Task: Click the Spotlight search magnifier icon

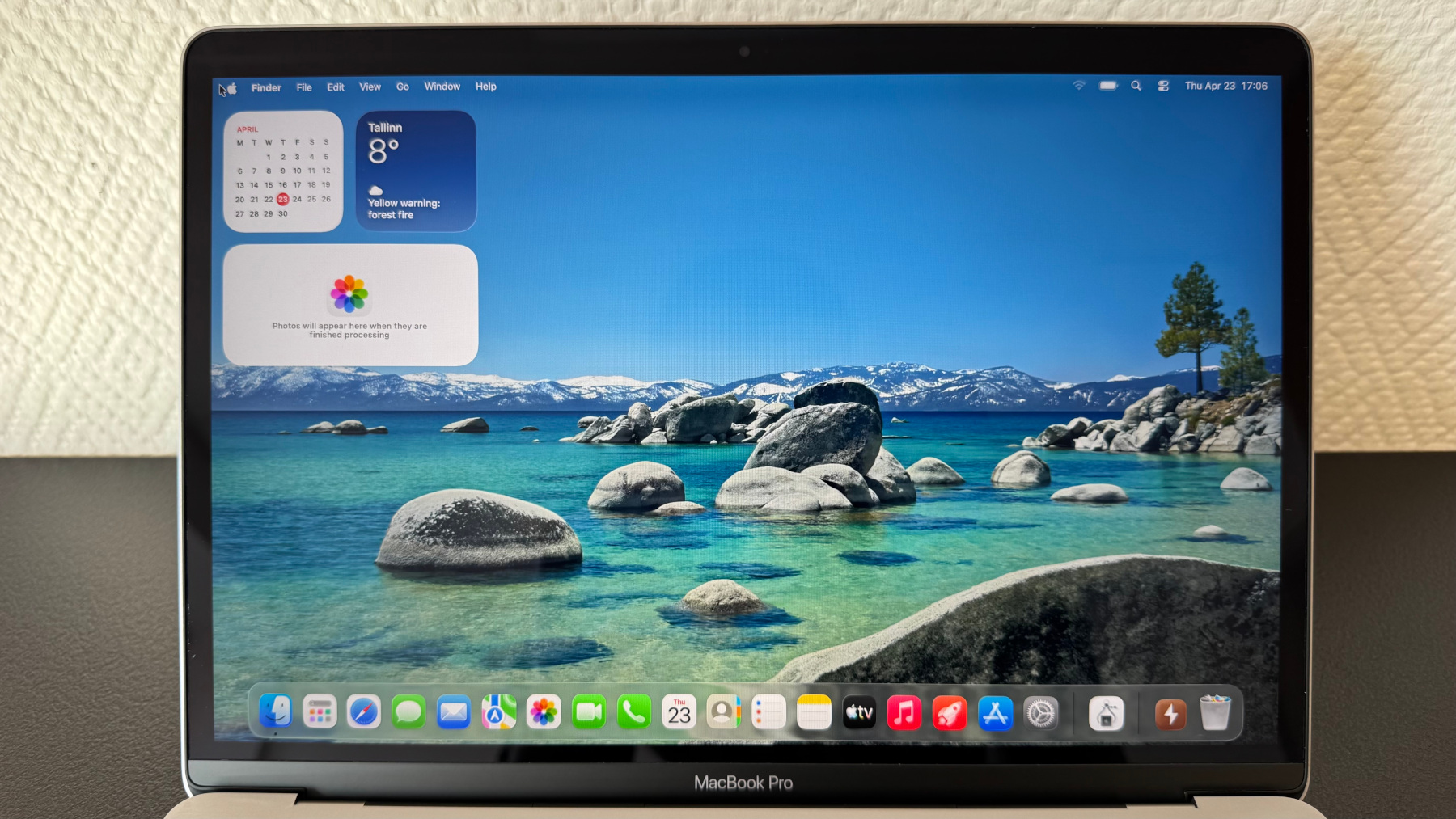Action: 1136,86
